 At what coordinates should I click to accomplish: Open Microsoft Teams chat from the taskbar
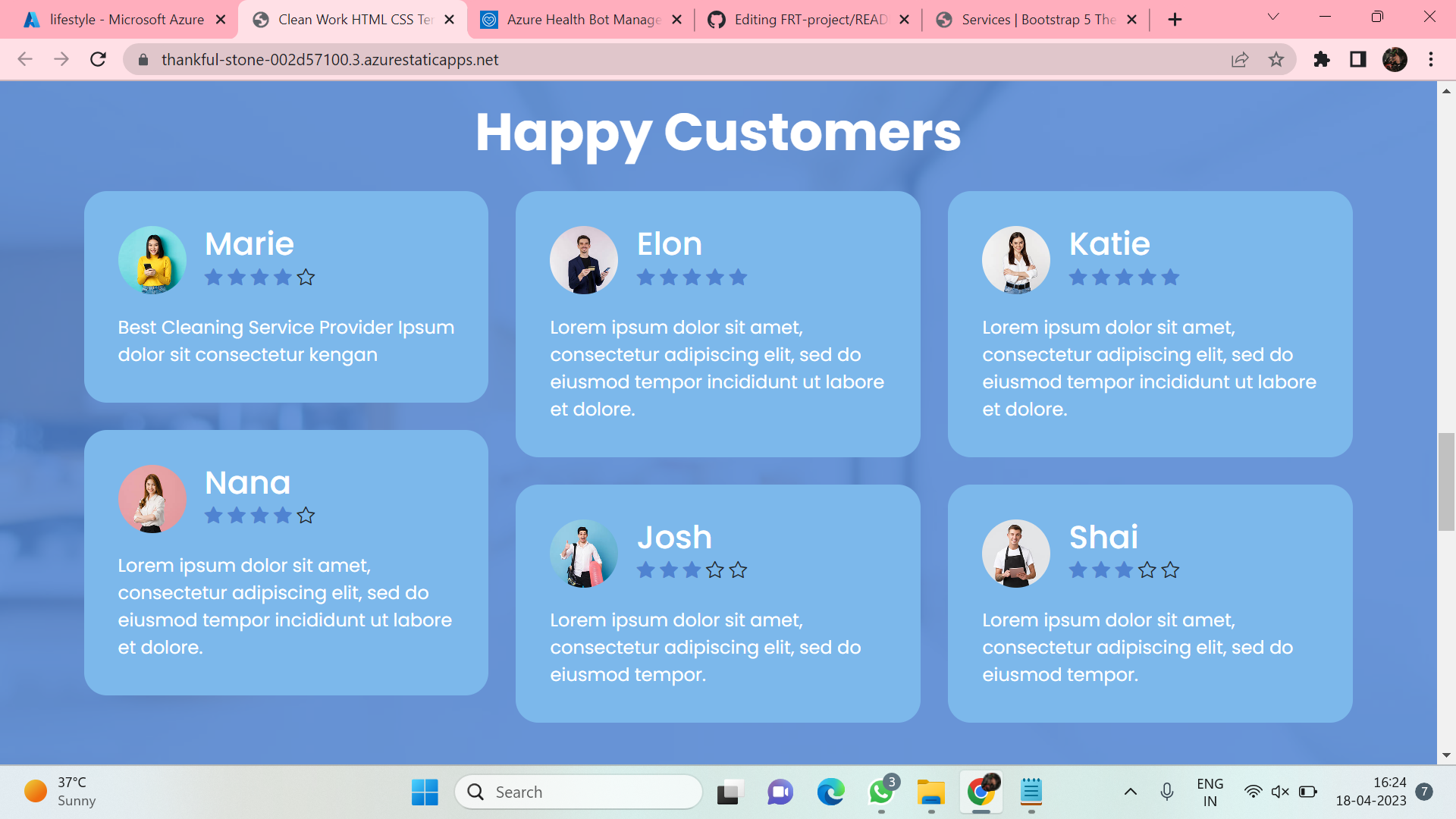click(x=780, y=792)
